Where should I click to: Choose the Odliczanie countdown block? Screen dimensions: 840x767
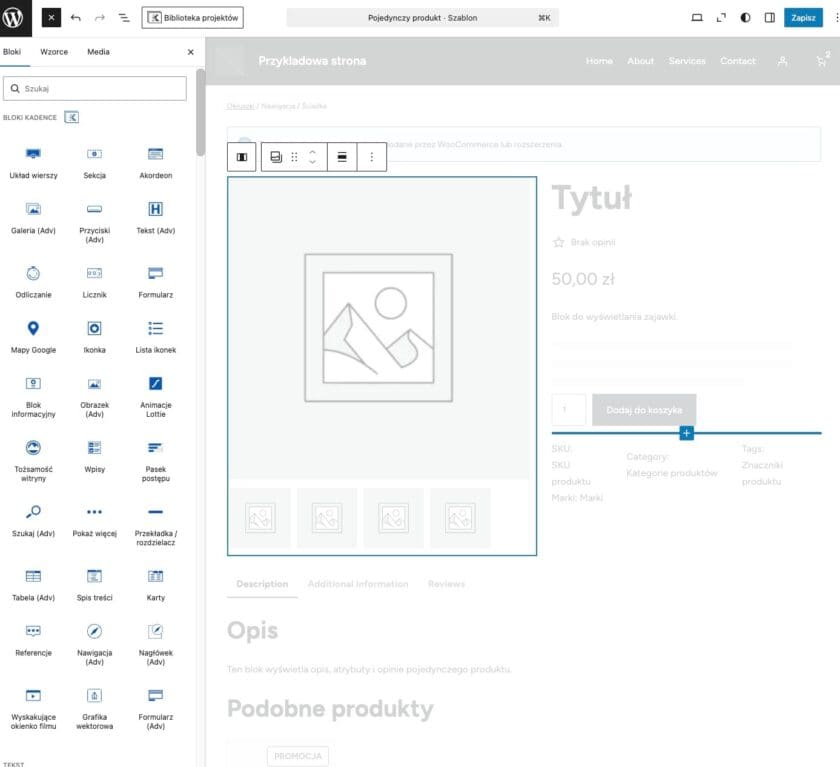33,280
